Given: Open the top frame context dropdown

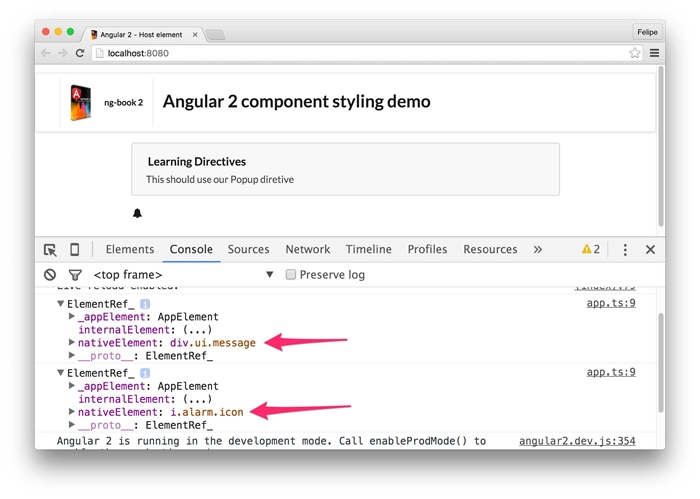Looking at the screenshot, I should [x=269, y=275].
